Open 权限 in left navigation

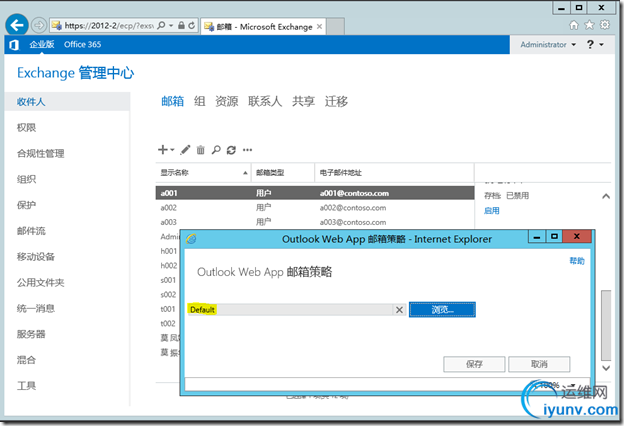(x=26, y=127)
